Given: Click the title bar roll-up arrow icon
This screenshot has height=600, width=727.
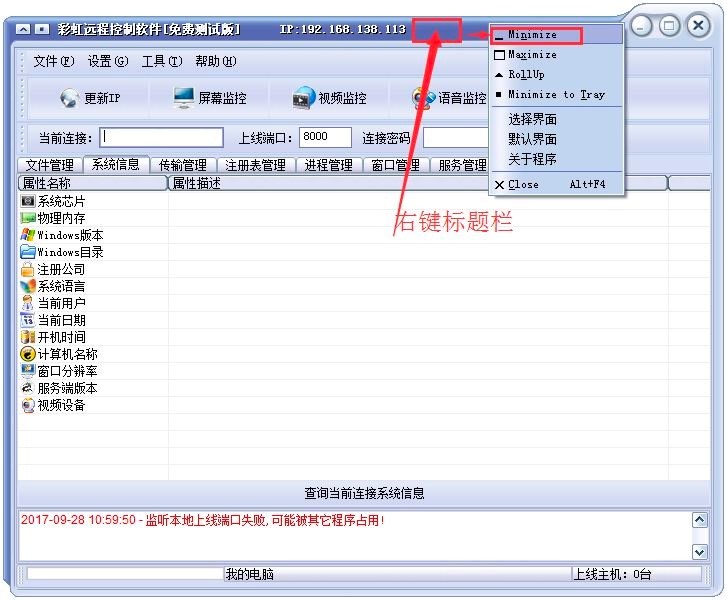Looking at the screenshot, I should tap(23, 29).
